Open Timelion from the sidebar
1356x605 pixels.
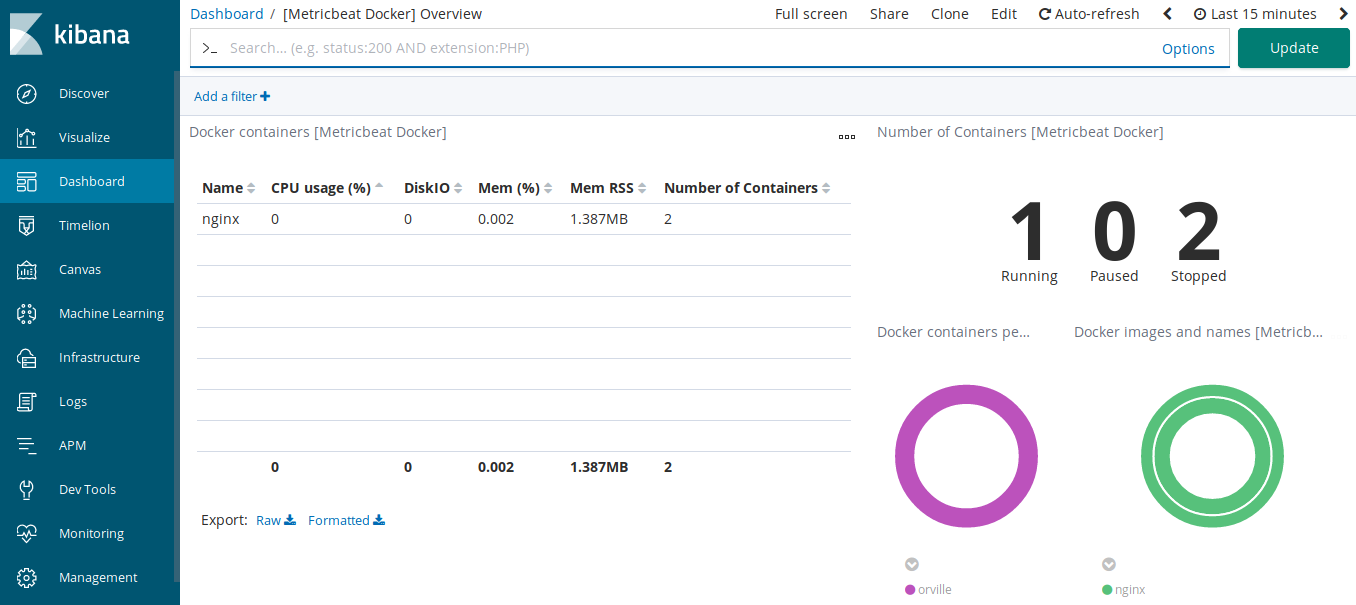[x=82, y=225]
